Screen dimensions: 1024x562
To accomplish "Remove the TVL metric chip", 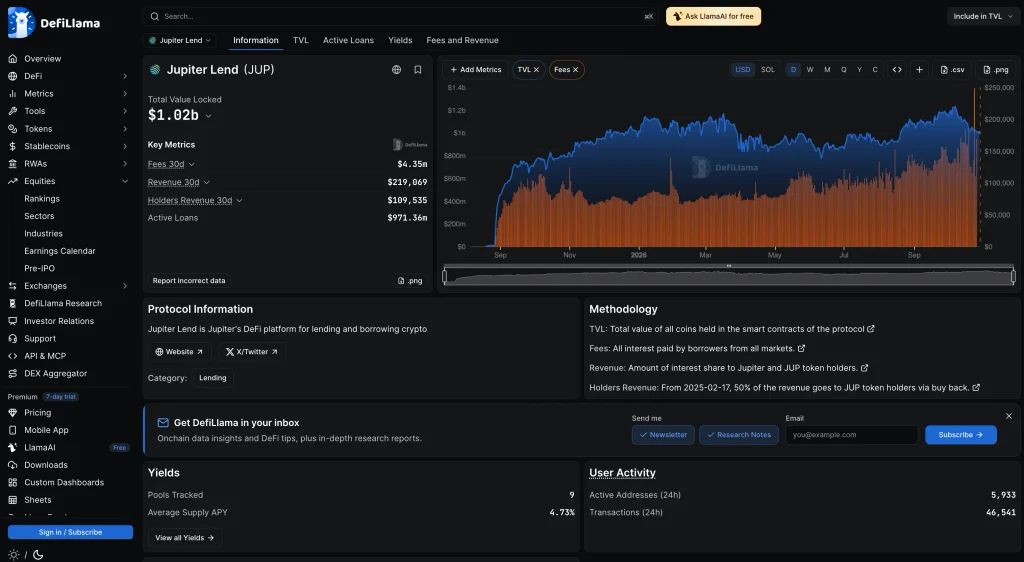I will pos(536,70).
